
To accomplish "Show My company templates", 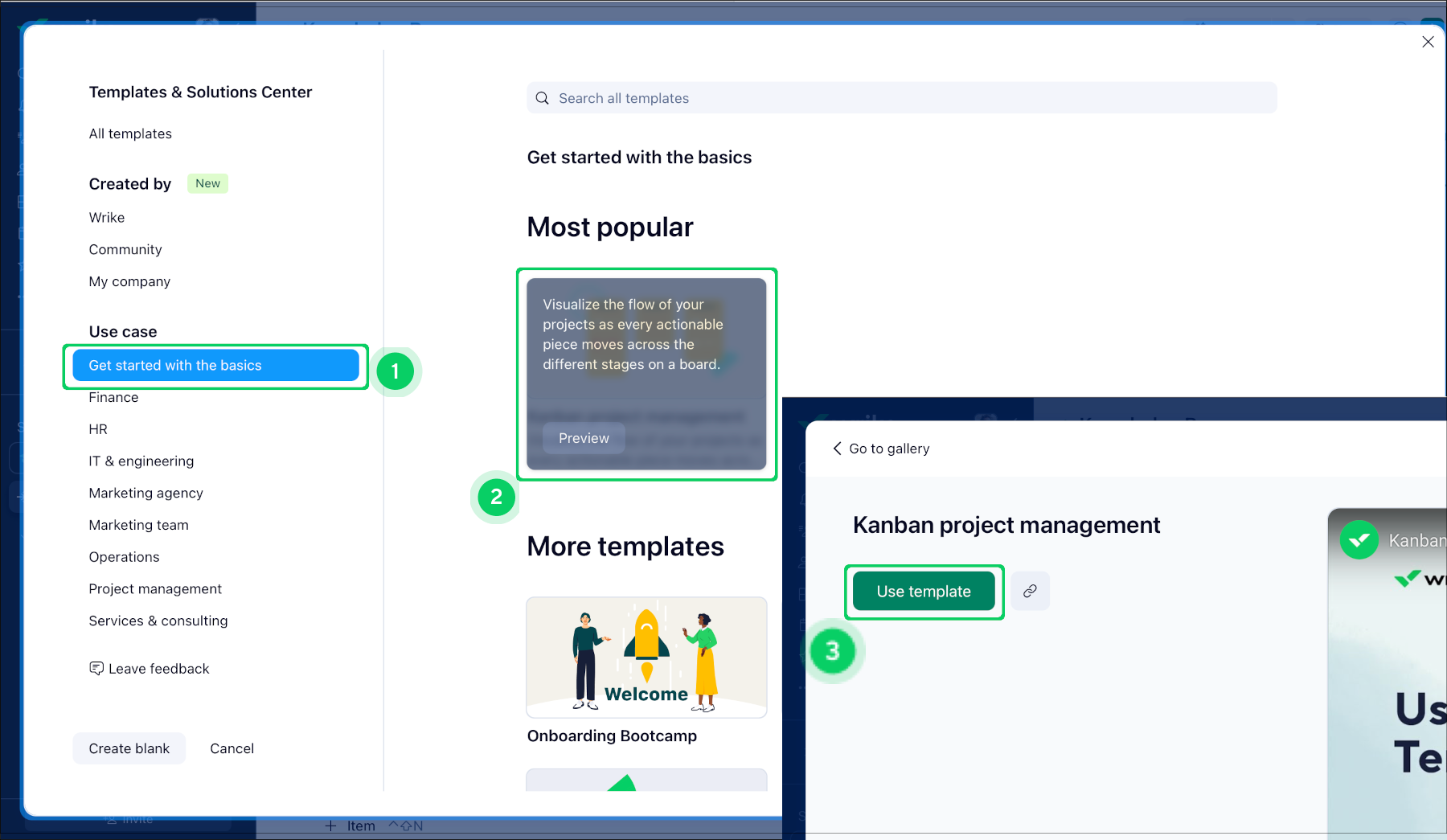I will (129, 282).
